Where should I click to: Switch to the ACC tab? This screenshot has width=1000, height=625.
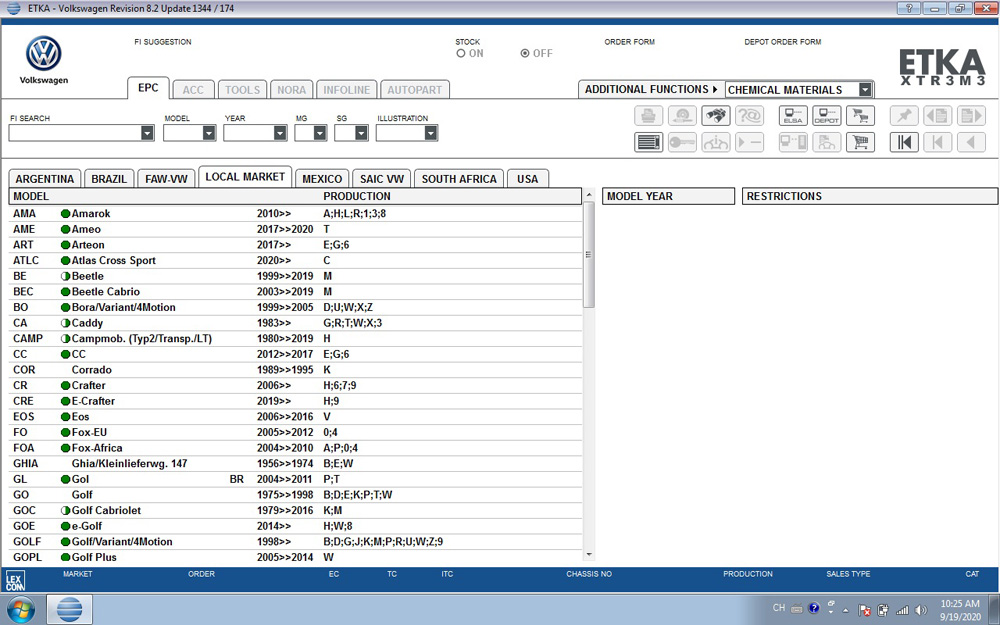click(193, 90)
